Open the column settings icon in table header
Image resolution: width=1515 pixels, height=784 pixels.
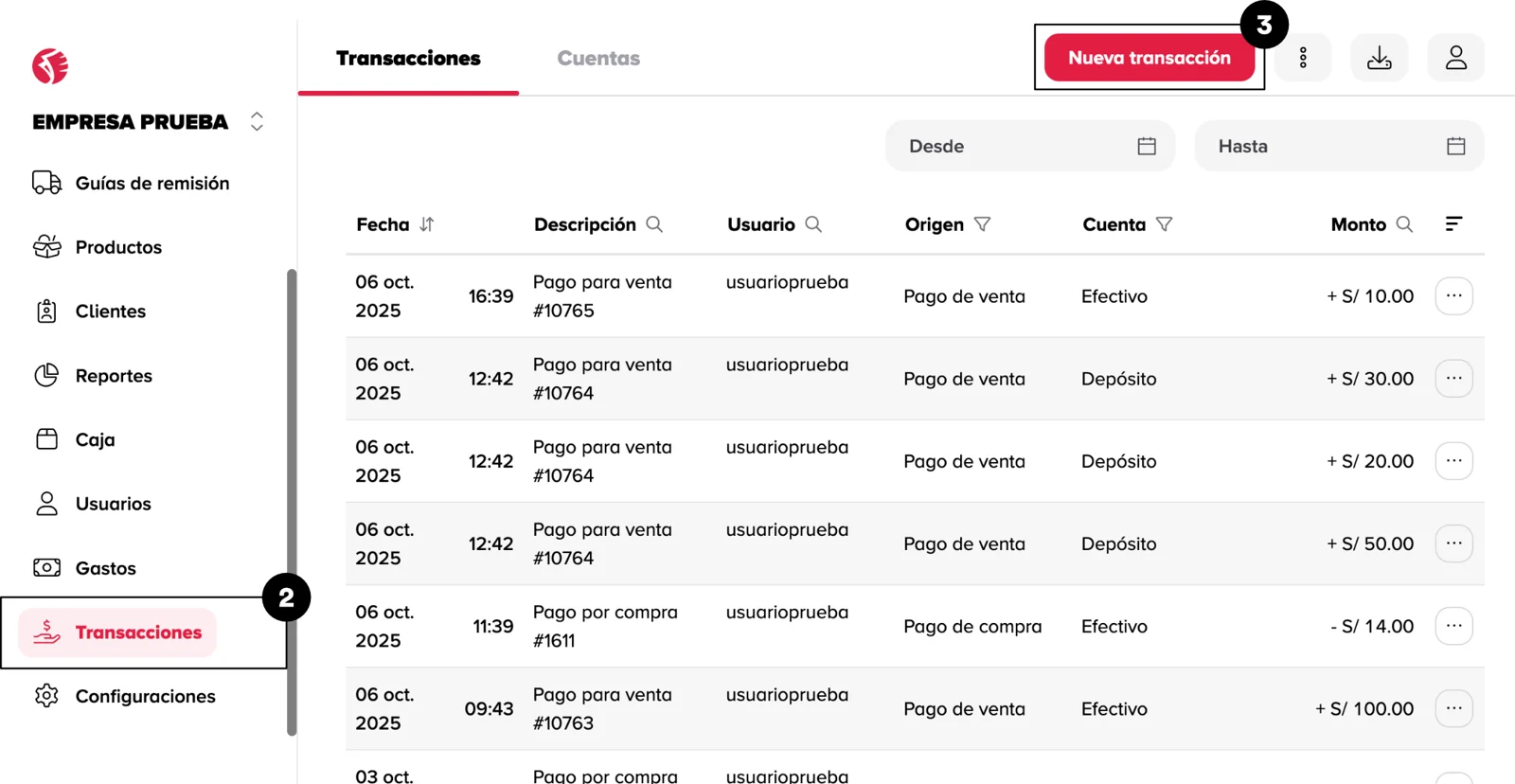(1453, 223)
